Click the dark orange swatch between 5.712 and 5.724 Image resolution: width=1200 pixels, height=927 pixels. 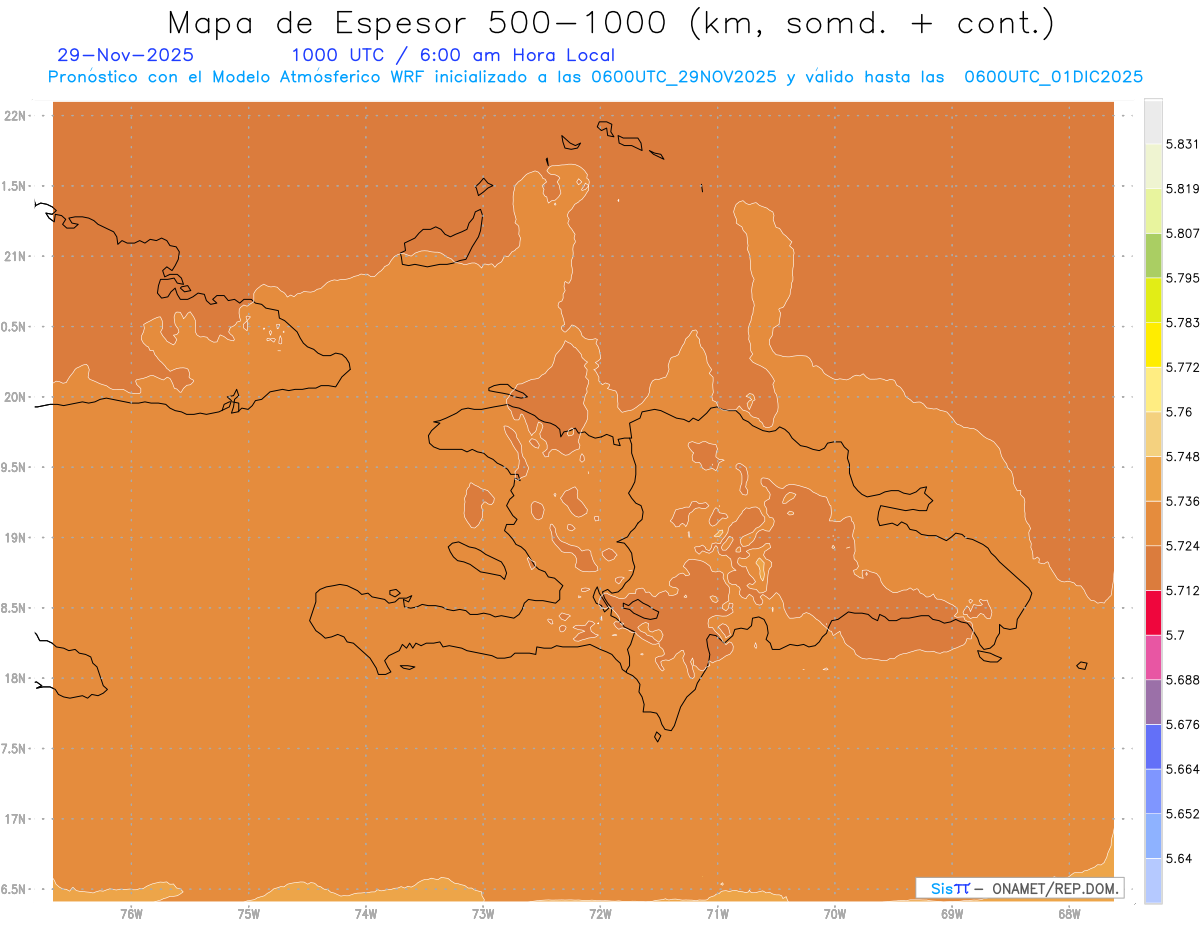[x=1153, y=568]
